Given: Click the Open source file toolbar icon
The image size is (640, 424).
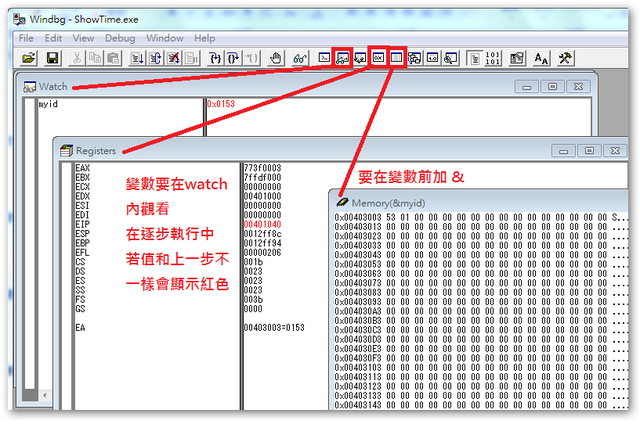Looking at the screenshot, I should click(28, 59).
